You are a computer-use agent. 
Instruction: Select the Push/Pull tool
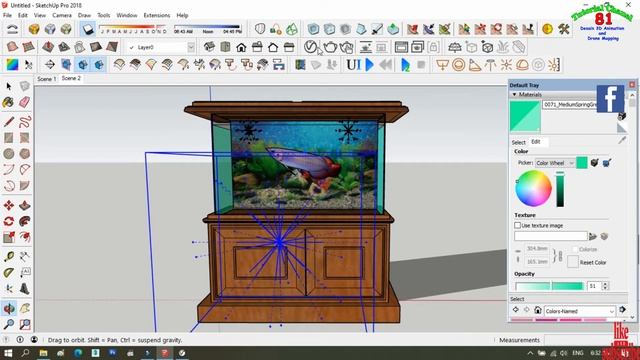pos(24,205)
